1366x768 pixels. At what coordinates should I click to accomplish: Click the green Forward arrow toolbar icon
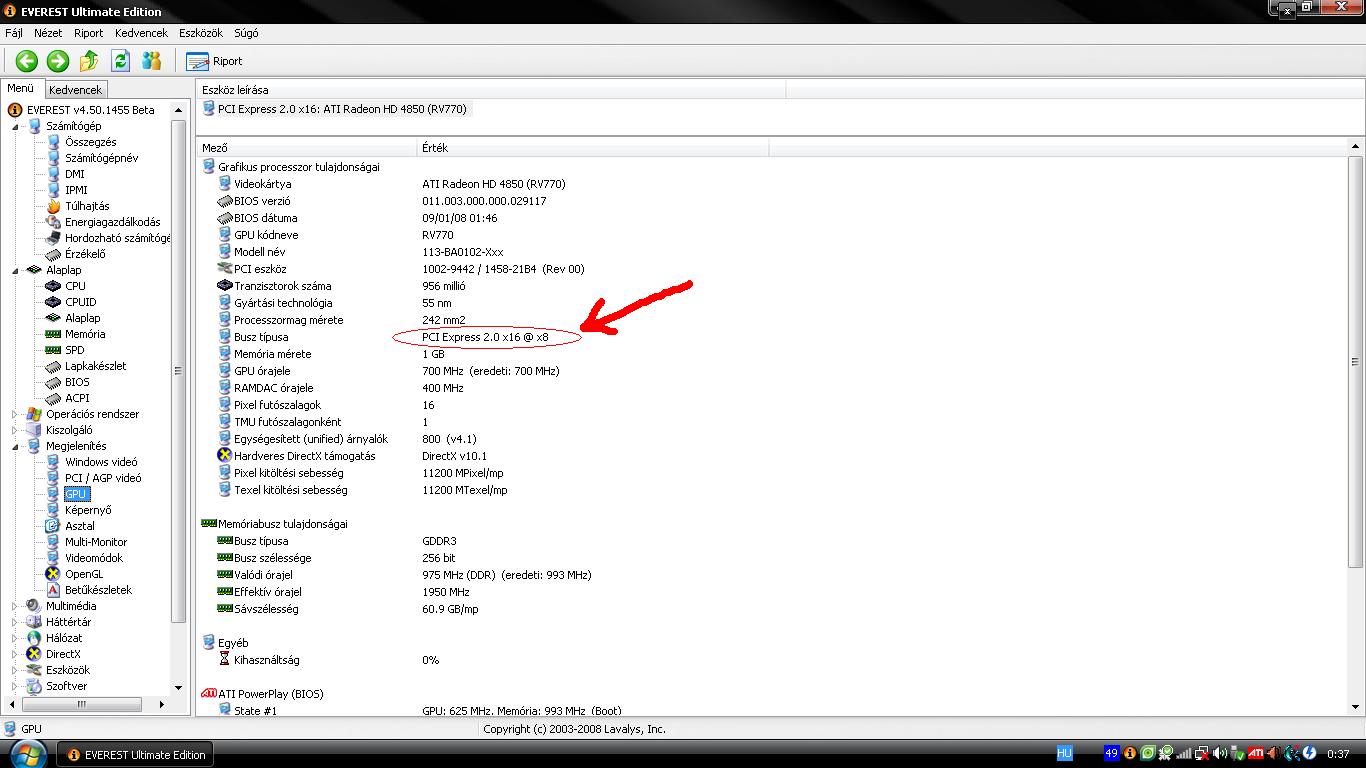58,61
